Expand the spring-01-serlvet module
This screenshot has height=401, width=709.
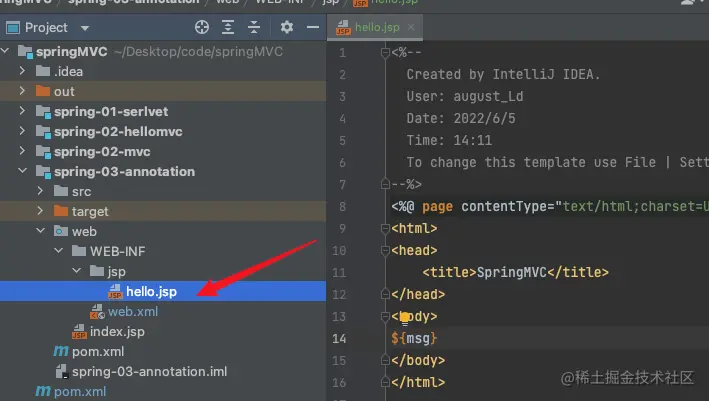click(22, 111)
